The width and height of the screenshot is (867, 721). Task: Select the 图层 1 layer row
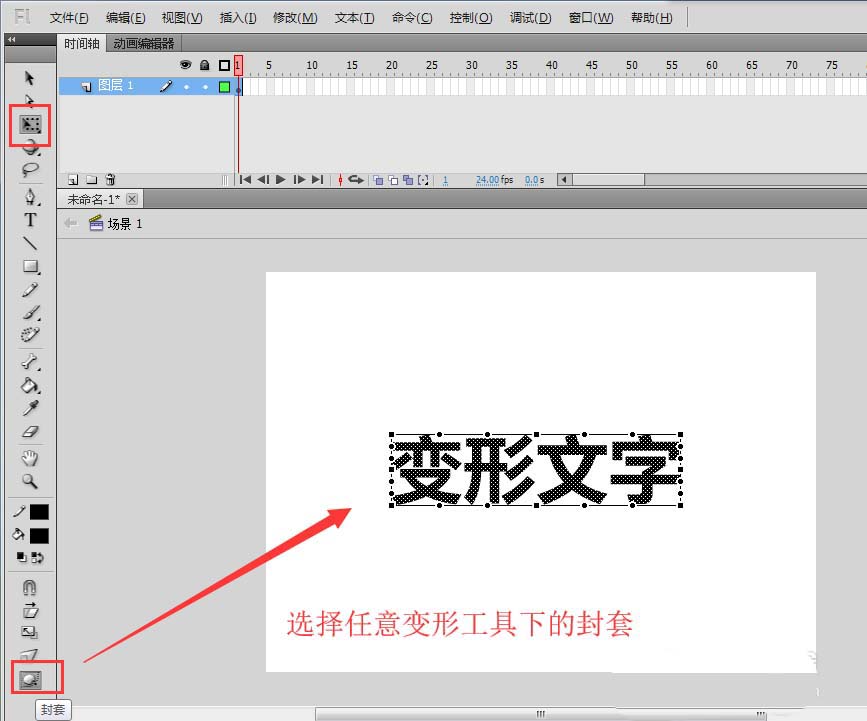(x=147, y=86)
